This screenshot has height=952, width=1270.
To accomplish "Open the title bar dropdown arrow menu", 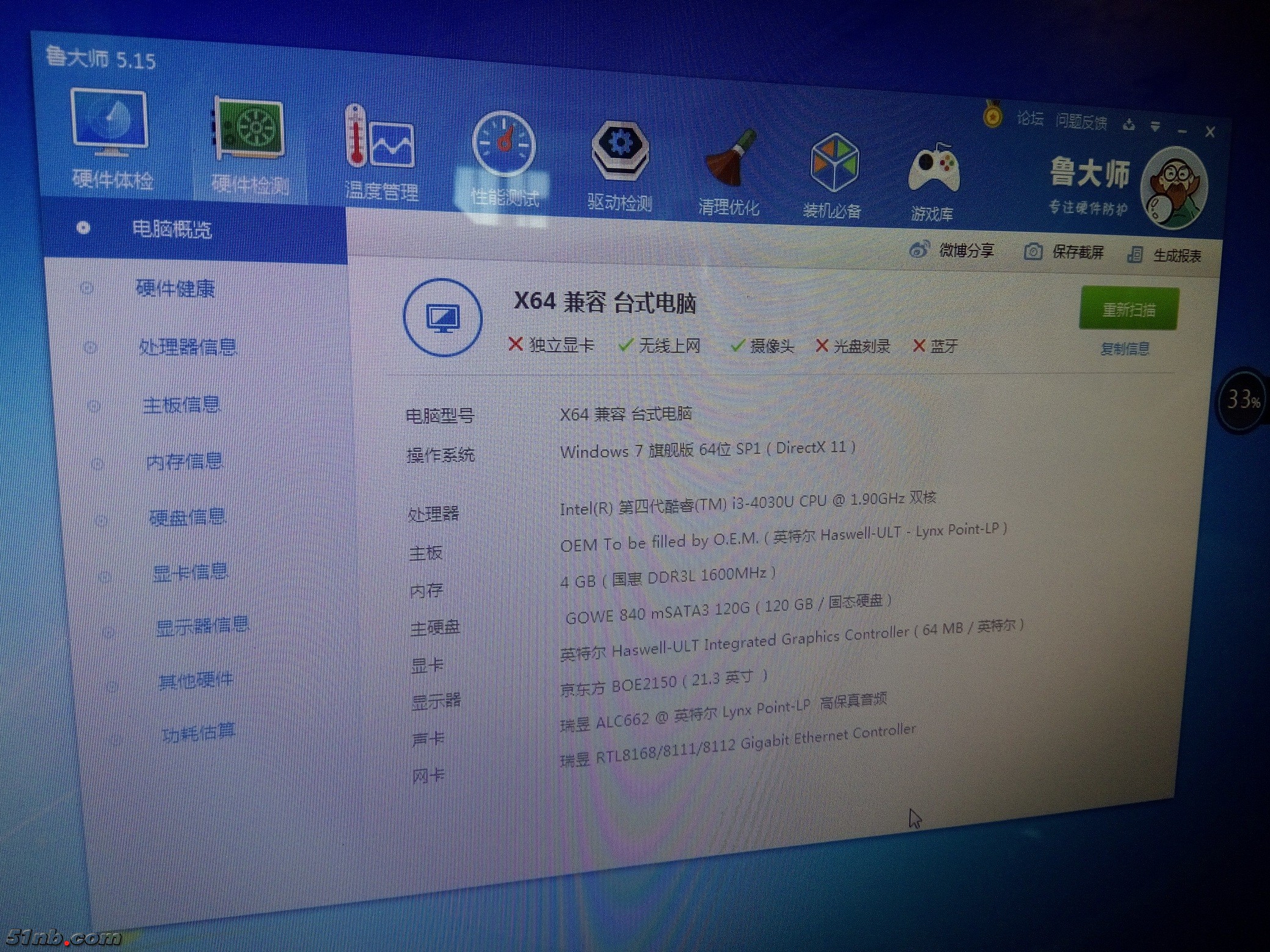I will tap(1155, 128).
